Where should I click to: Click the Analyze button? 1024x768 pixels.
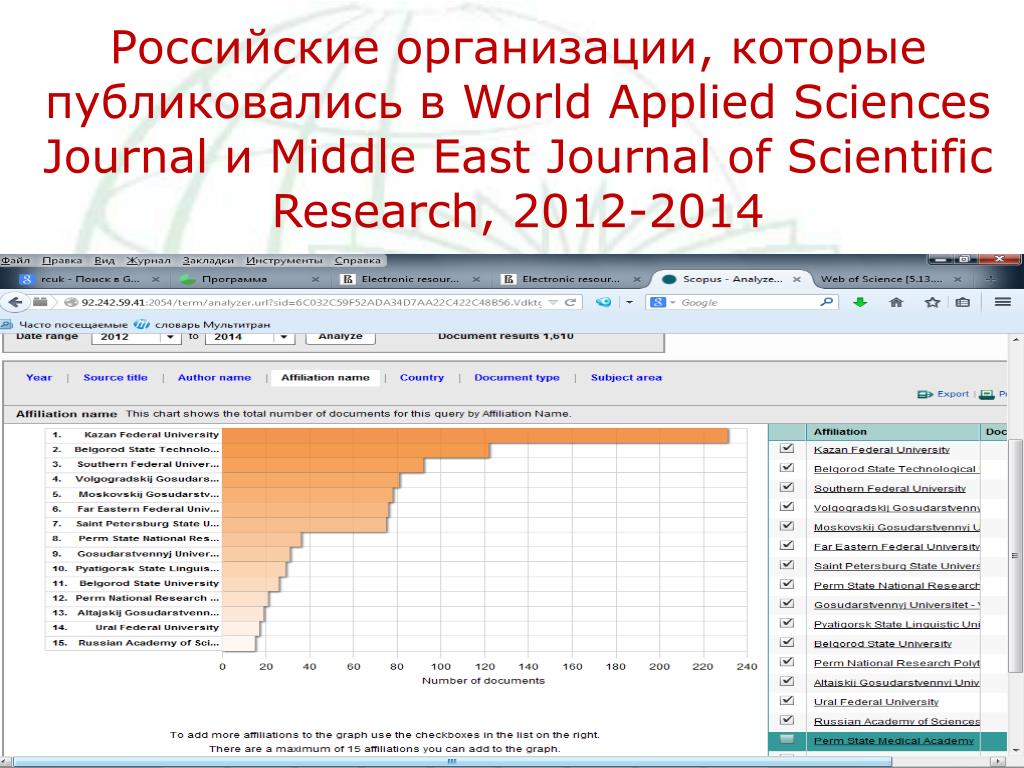pyautogui.click(x=340, y=337)
